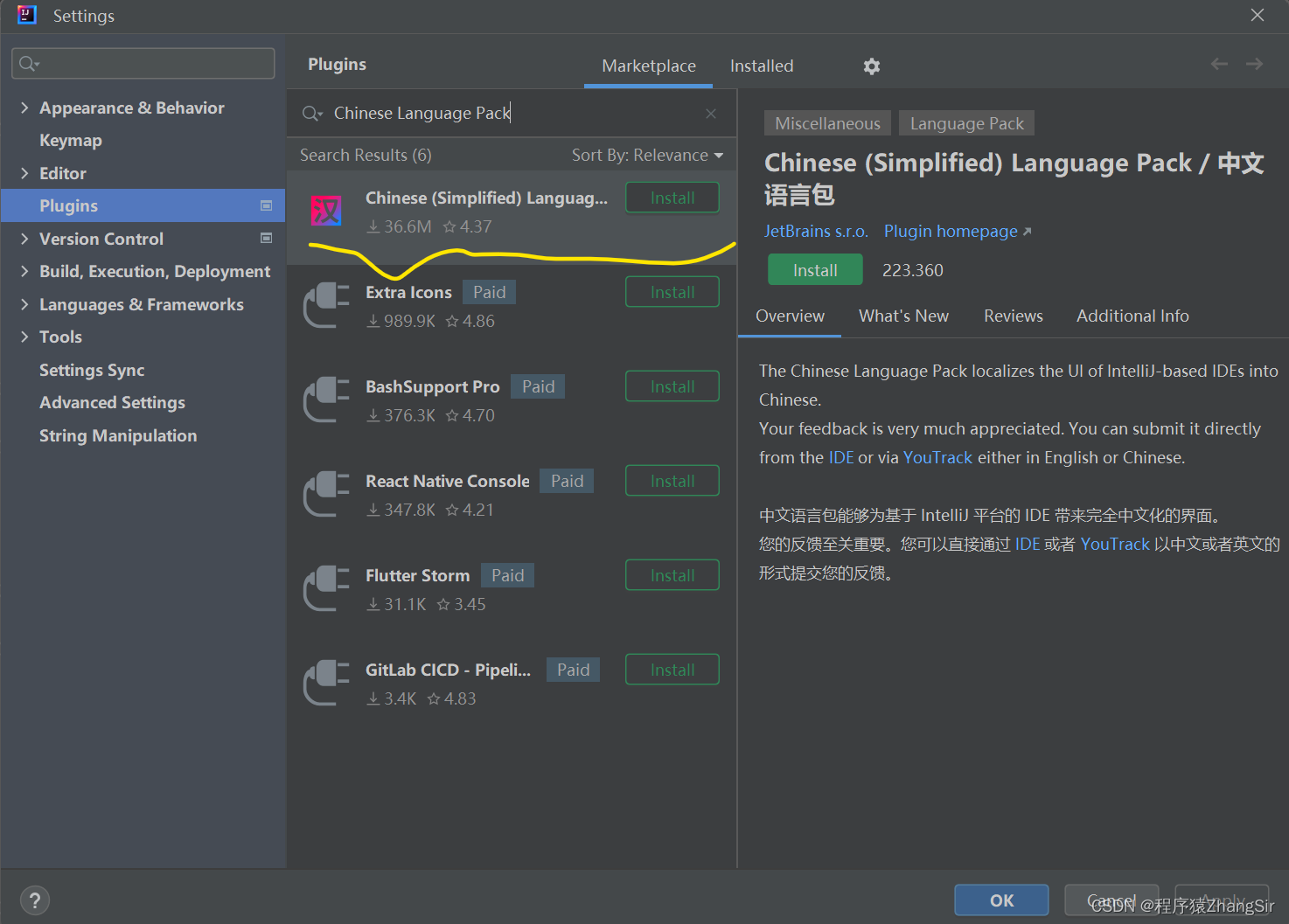
Task: Open the Plugin homepage link
Action: coord(957,232)
